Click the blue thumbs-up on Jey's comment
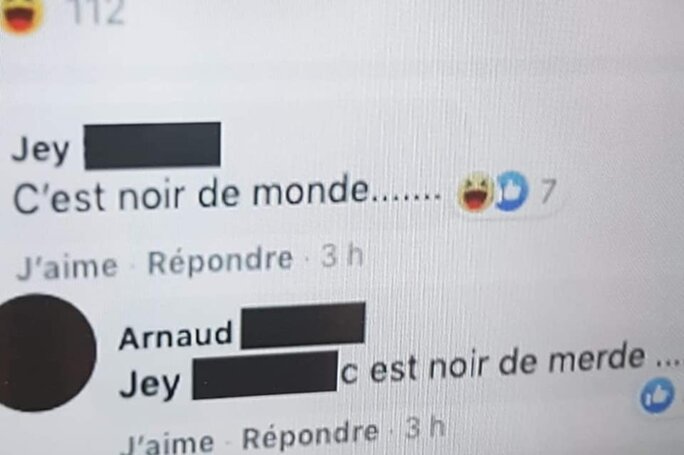 [x=512, y=191]
